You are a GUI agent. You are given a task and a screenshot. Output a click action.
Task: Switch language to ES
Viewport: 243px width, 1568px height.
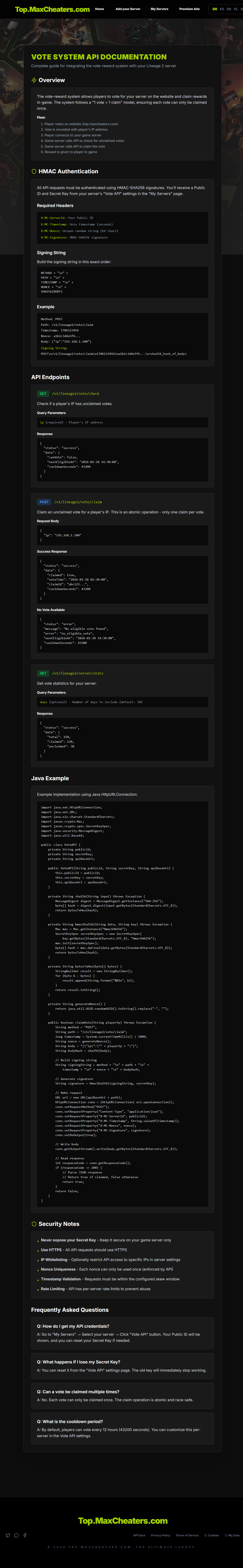coord(222,9)
